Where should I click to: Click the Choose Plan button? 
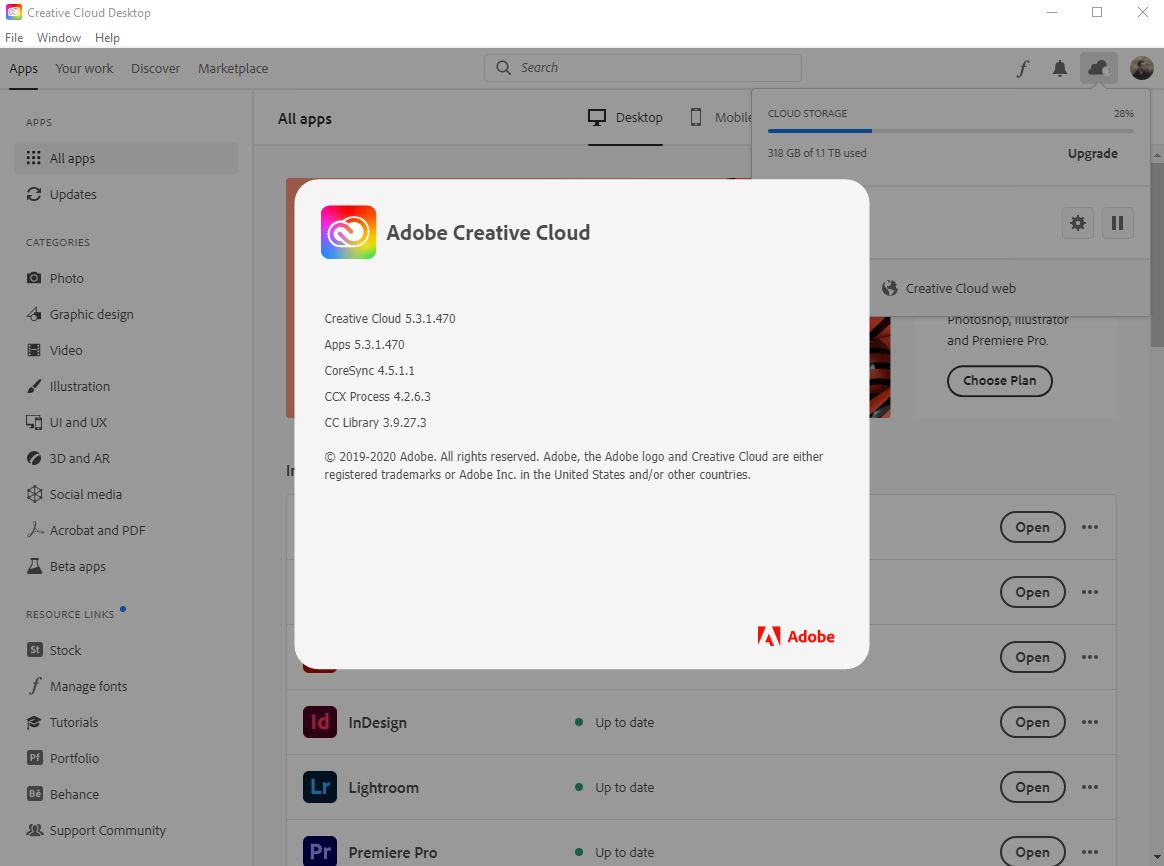(999, 381)
